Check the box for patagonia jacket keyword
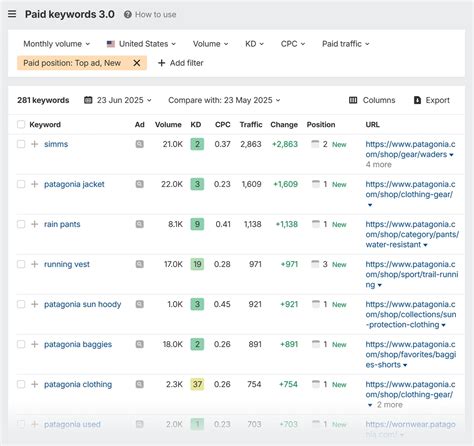 coord(21,184)
